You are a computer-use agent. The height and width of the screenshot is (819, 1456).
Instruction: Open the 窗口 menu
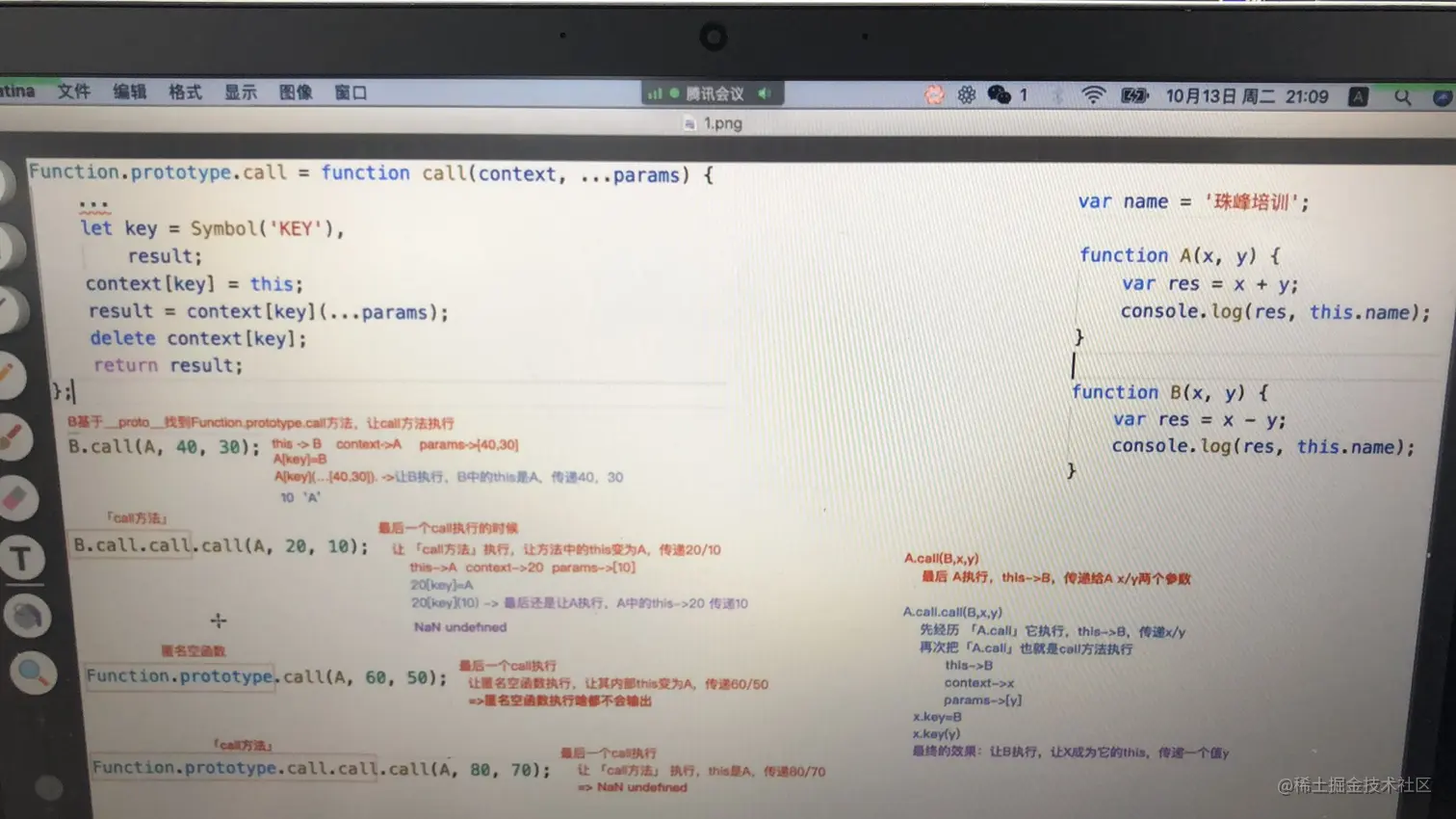point(351,93)
